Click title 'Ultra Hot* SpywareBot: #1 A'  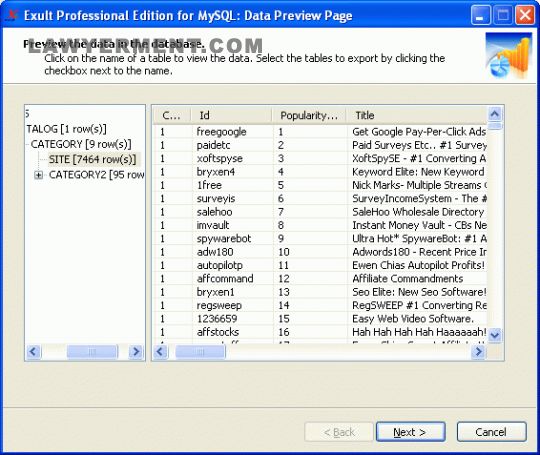coord(419,239)
